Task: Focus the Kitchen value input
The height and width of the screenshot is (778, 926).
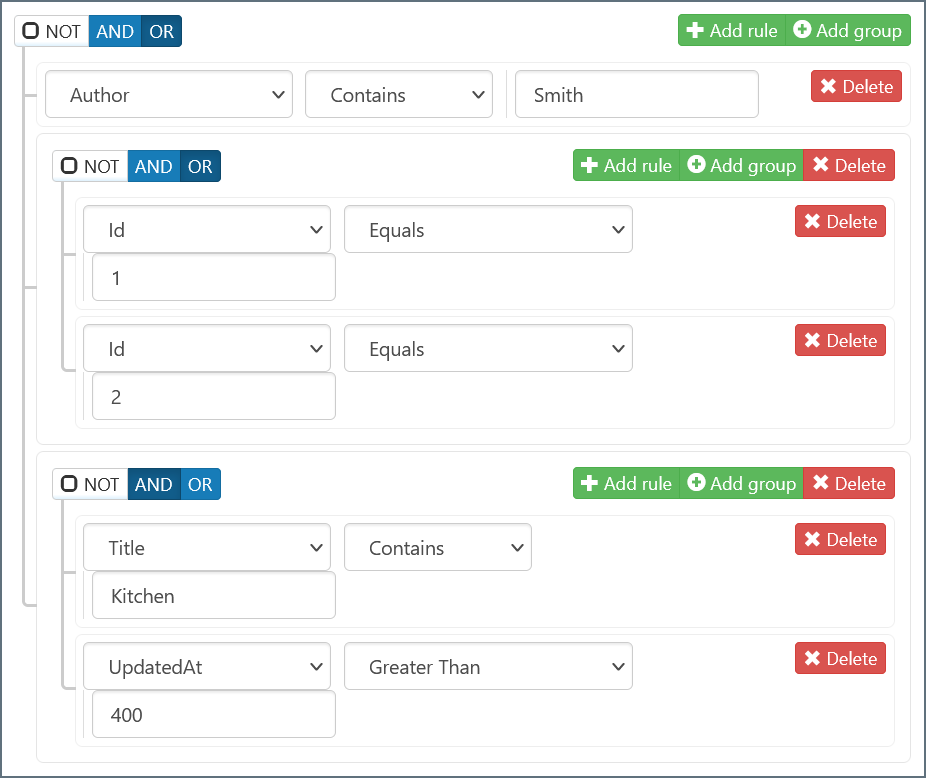Action: tap(213, 596)
